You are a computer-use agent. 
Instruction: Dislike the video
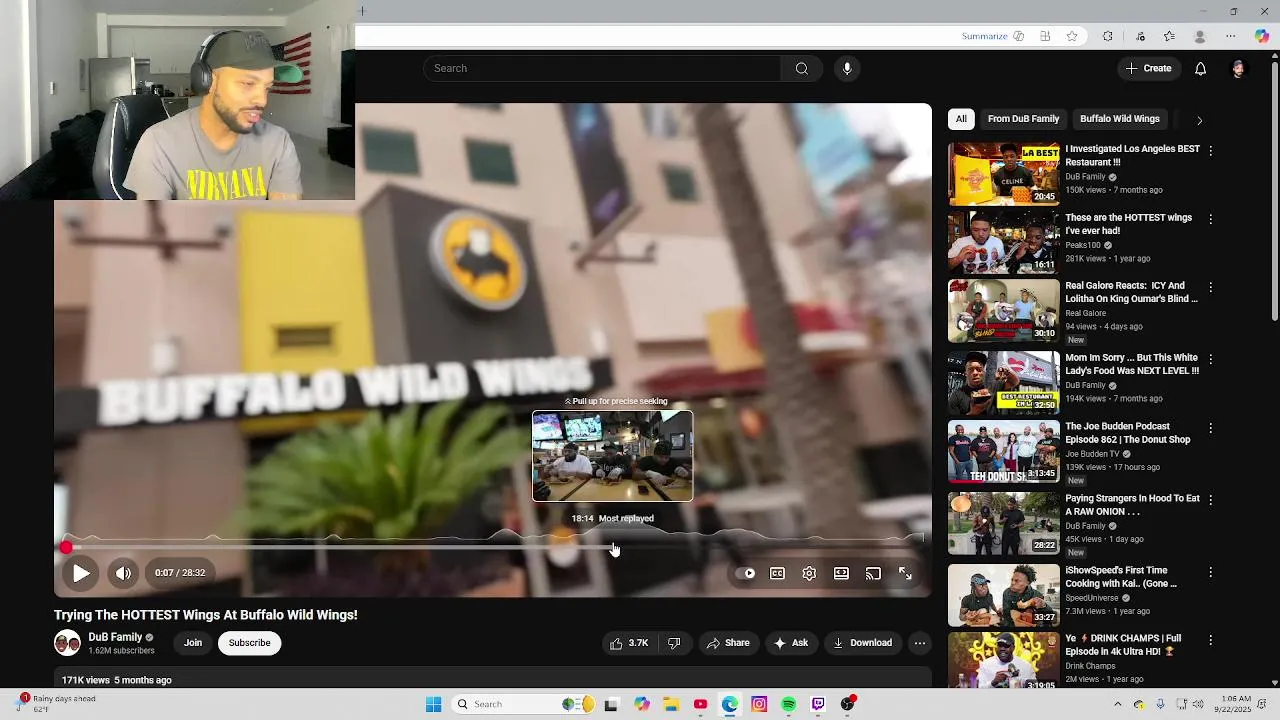tap(674, 643)
